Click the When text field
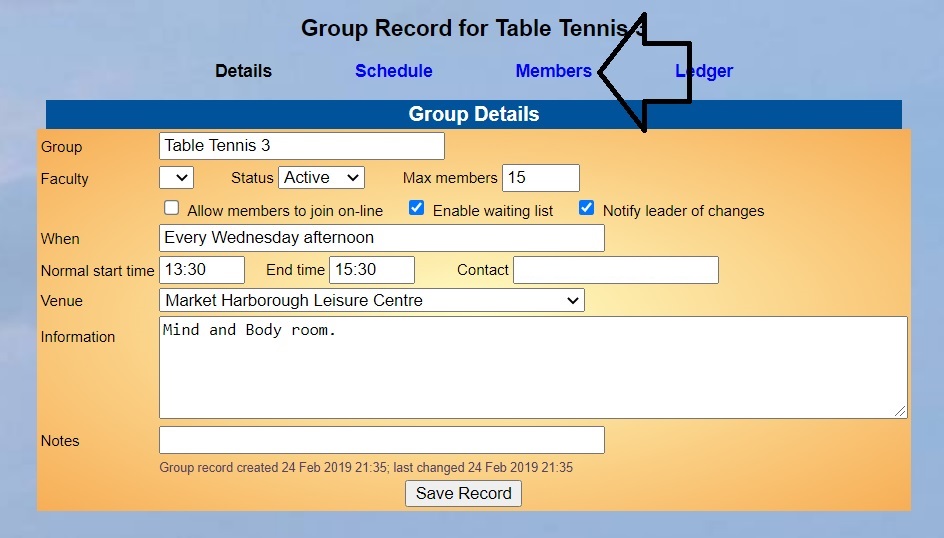Viewport: 944px width, 538px height. [381, 238]
